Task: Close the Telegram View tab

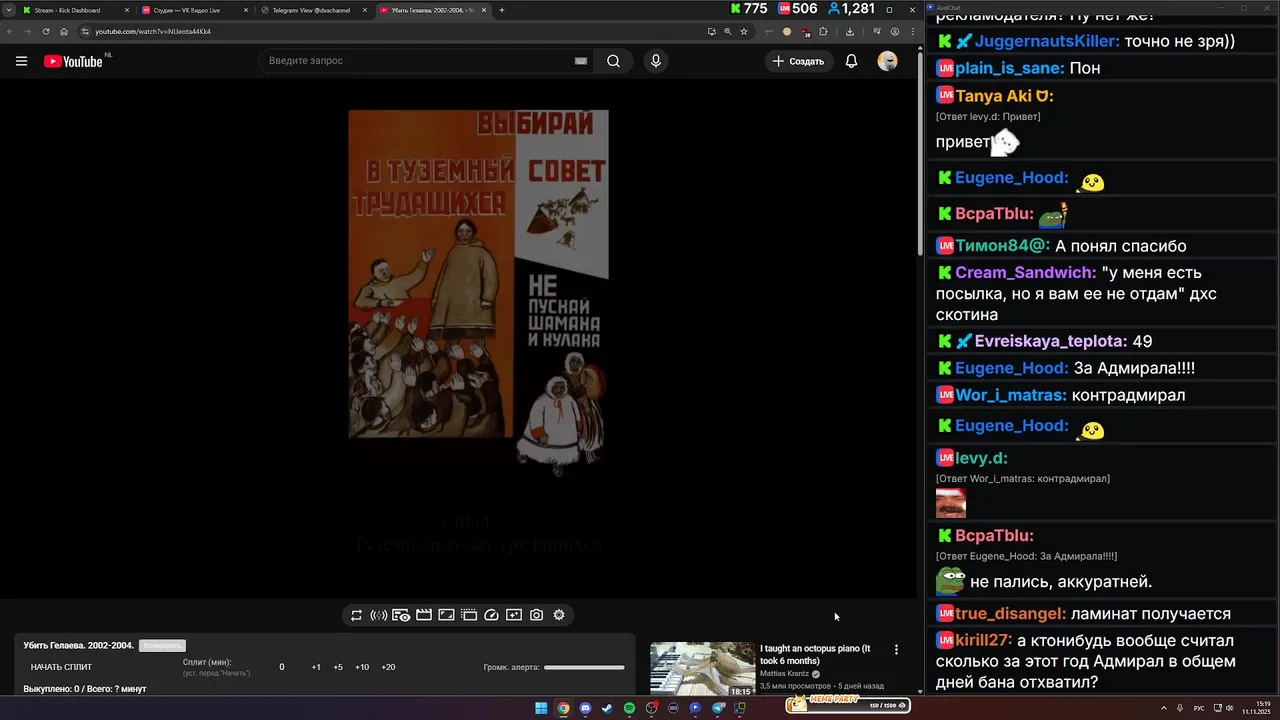Action: point(364,10)
